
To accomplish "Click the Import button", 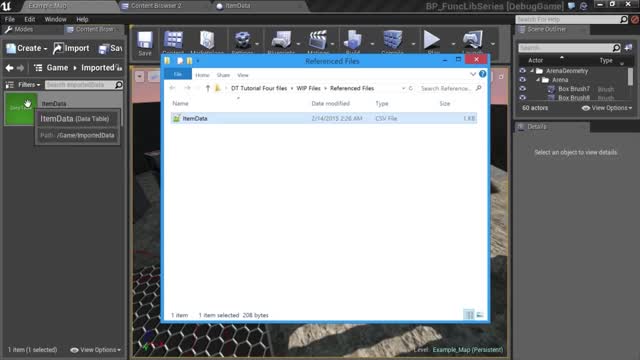I will coord(71,48).
